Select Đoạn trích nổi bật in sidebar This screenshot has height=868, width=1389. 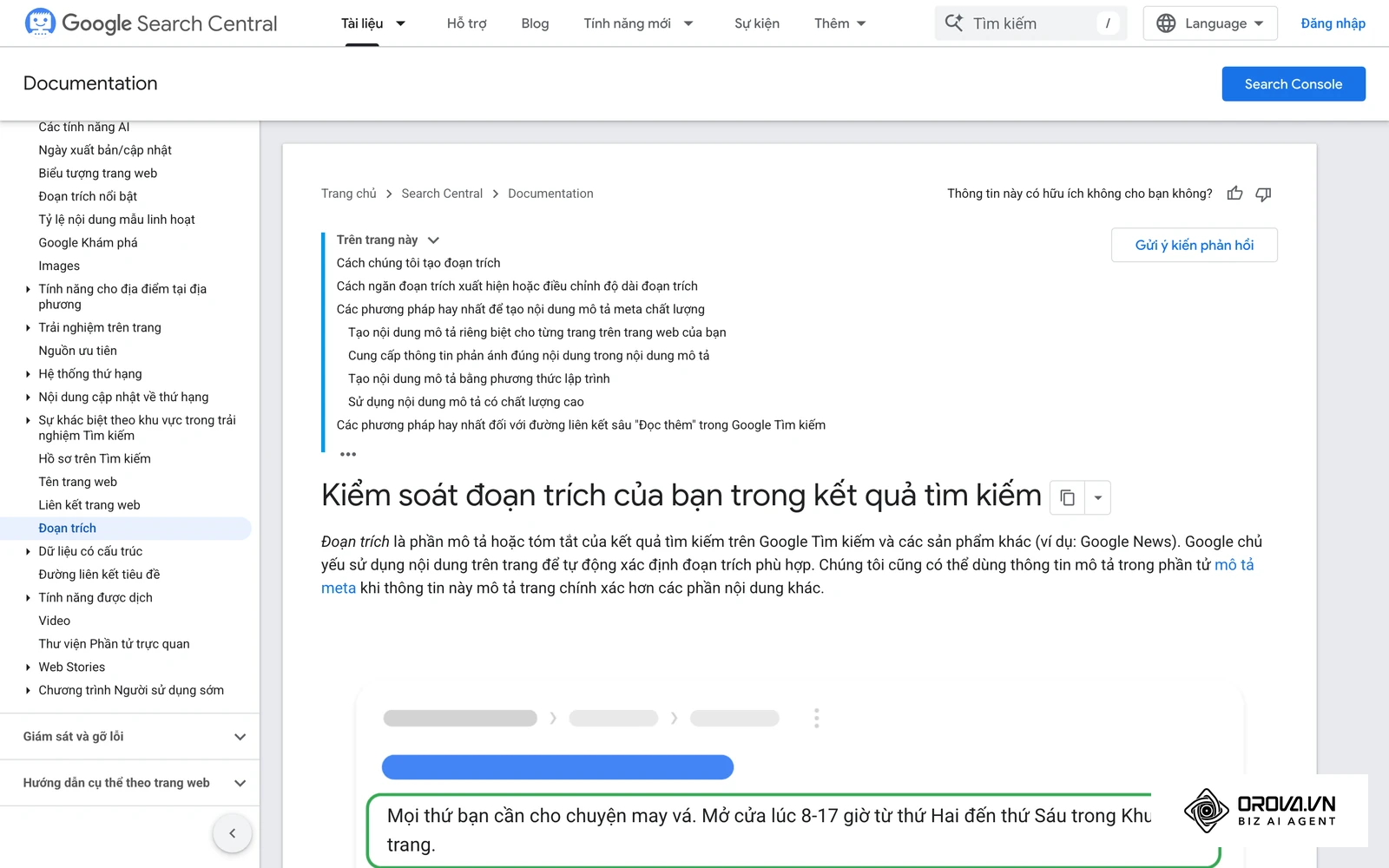pos(88,196)
